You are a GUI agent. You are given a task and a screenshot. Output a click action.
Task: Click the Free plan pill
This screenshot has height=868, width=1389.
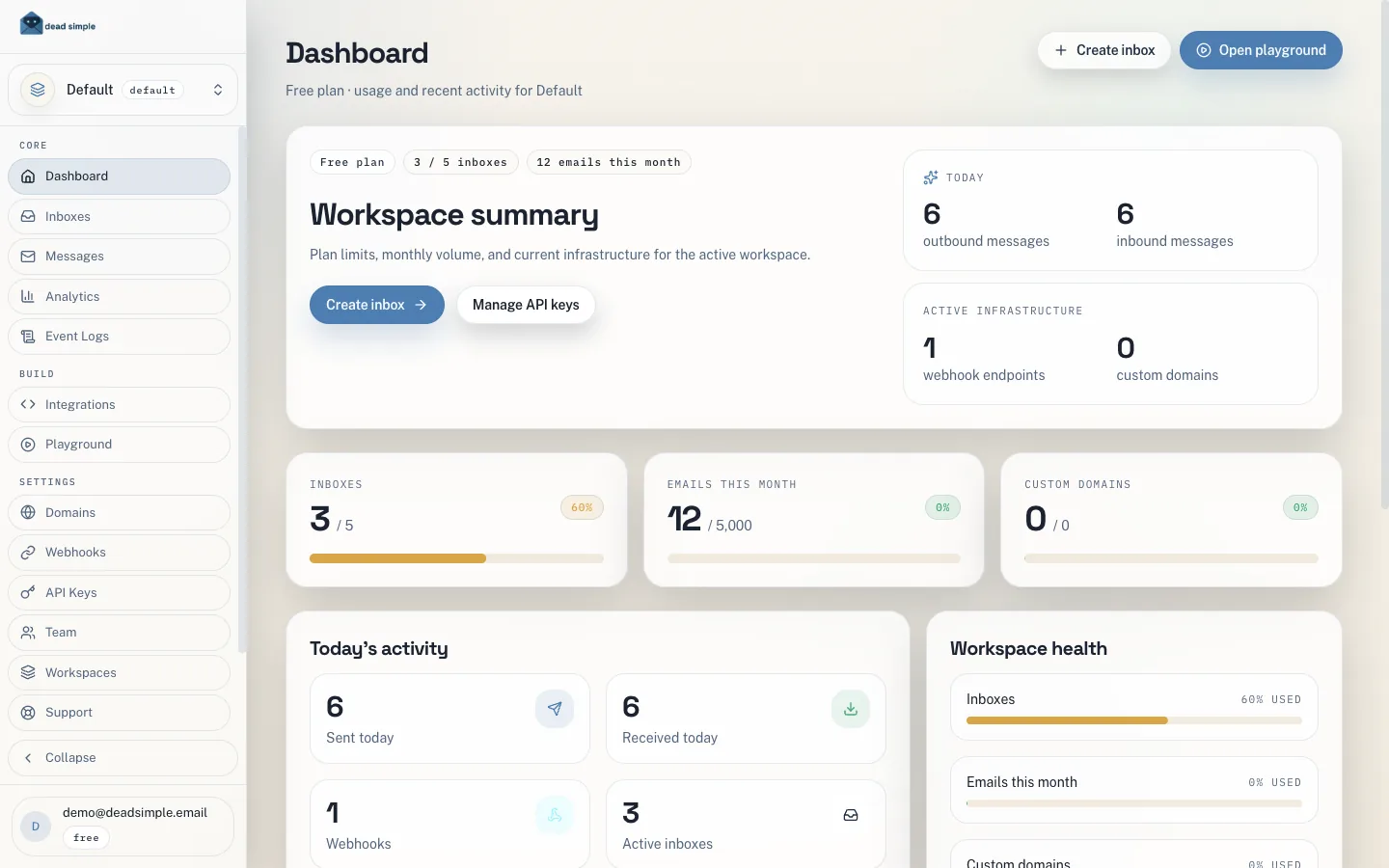[x=352, y=162]
